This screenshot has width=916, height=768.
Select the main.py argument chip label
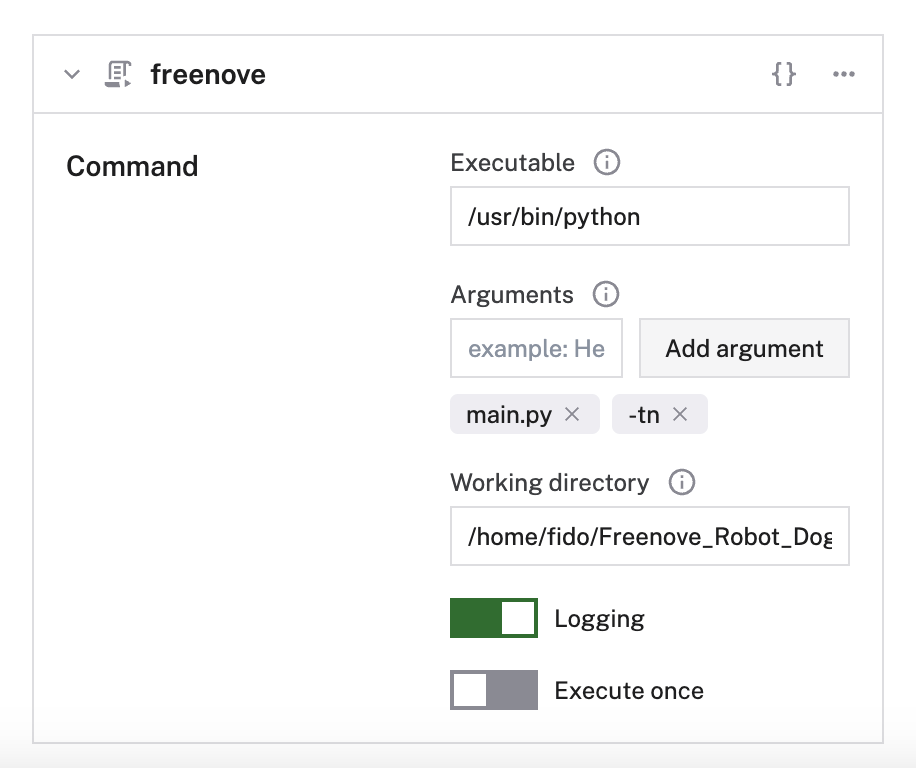(509, 414)
